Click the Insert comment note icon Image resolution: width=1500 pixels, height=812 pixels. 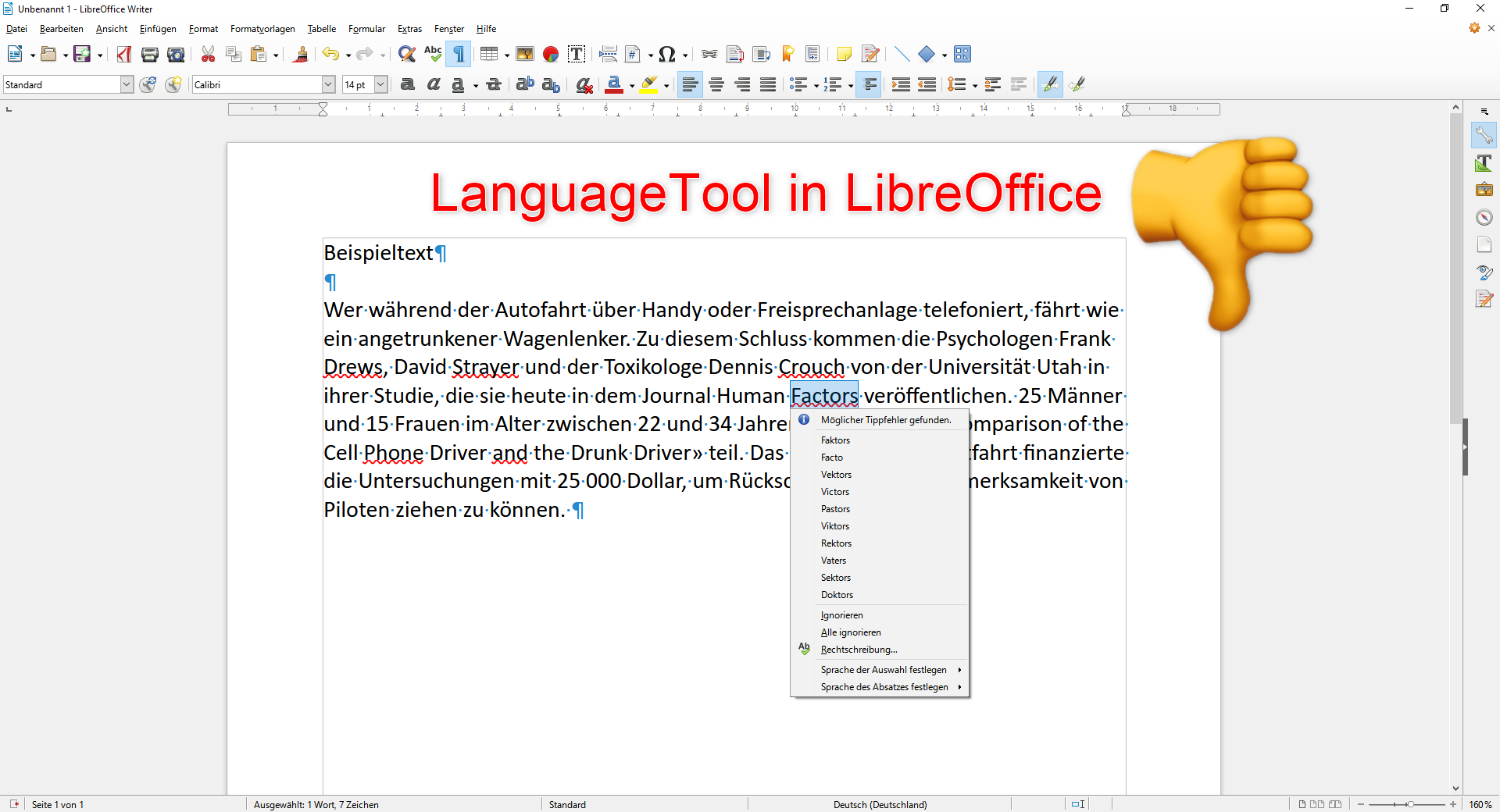(845, 54)
